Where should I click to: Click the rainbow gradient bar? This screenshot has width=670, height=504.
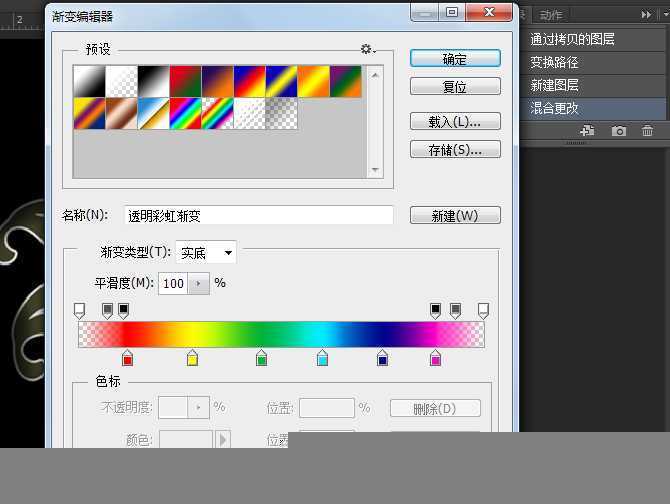pos(282,334)
